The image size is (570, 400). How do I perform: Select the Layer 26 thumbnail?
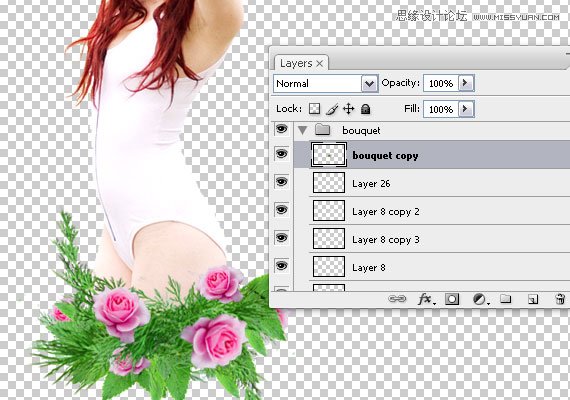point(329,183)
